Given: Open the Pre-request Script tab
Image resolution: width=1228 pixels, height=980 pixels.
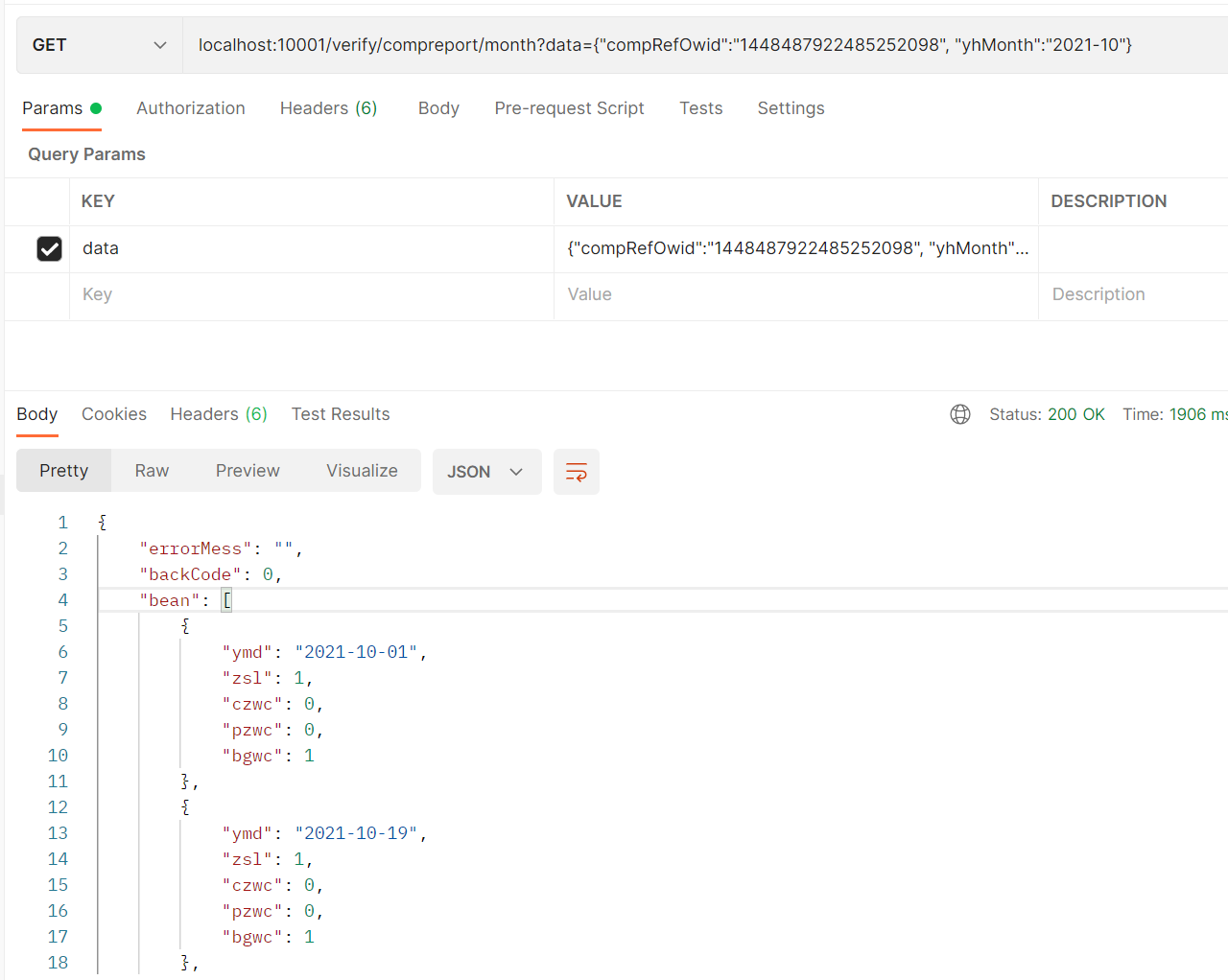Looking at the screenshot, I should coord(569,108).
